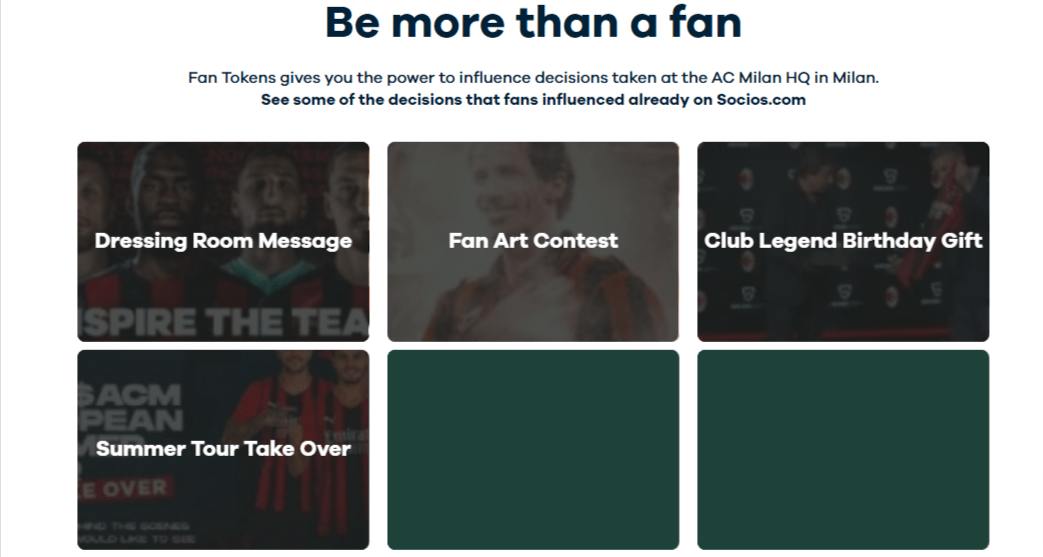Click the 'Dressing Room Message' title text

[x=223, y=241]
